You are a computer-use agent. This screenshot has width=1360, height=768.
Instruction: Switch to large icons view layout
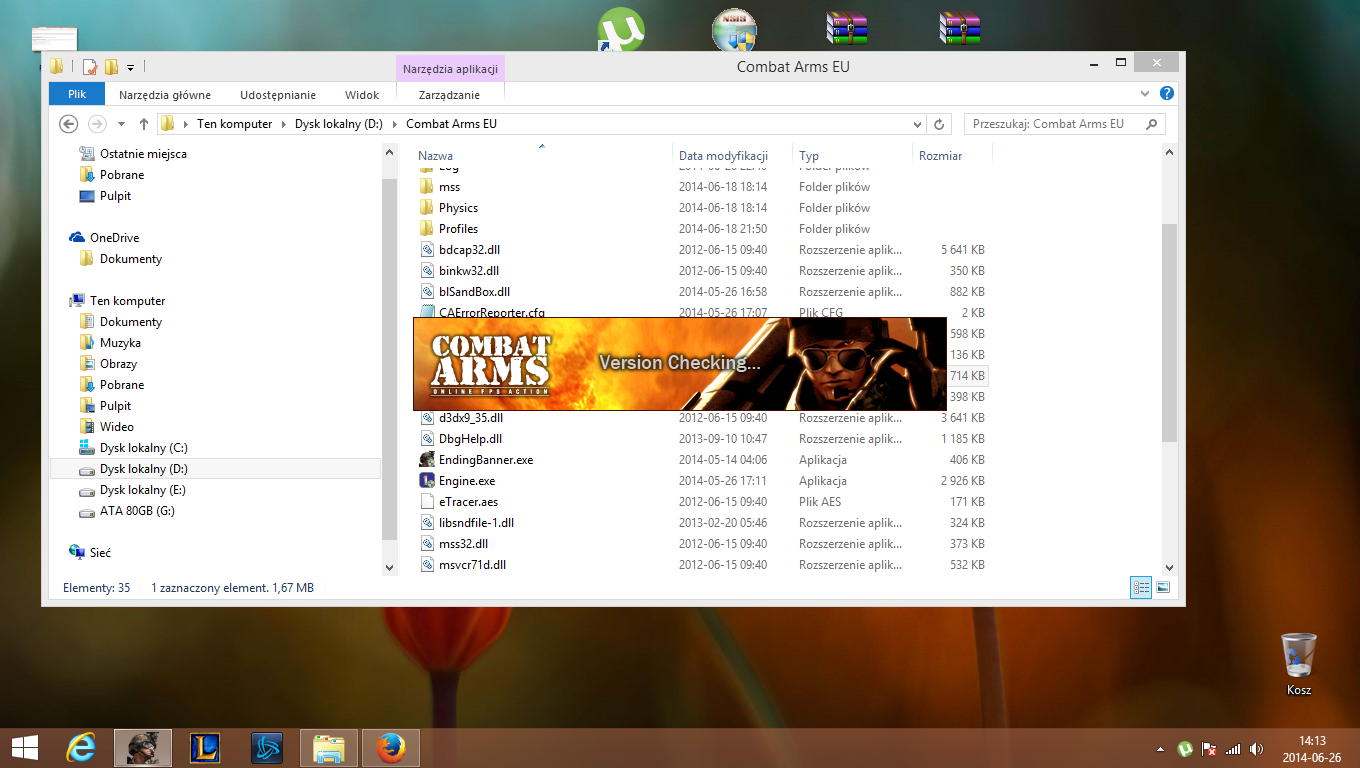coord(1163,588)
